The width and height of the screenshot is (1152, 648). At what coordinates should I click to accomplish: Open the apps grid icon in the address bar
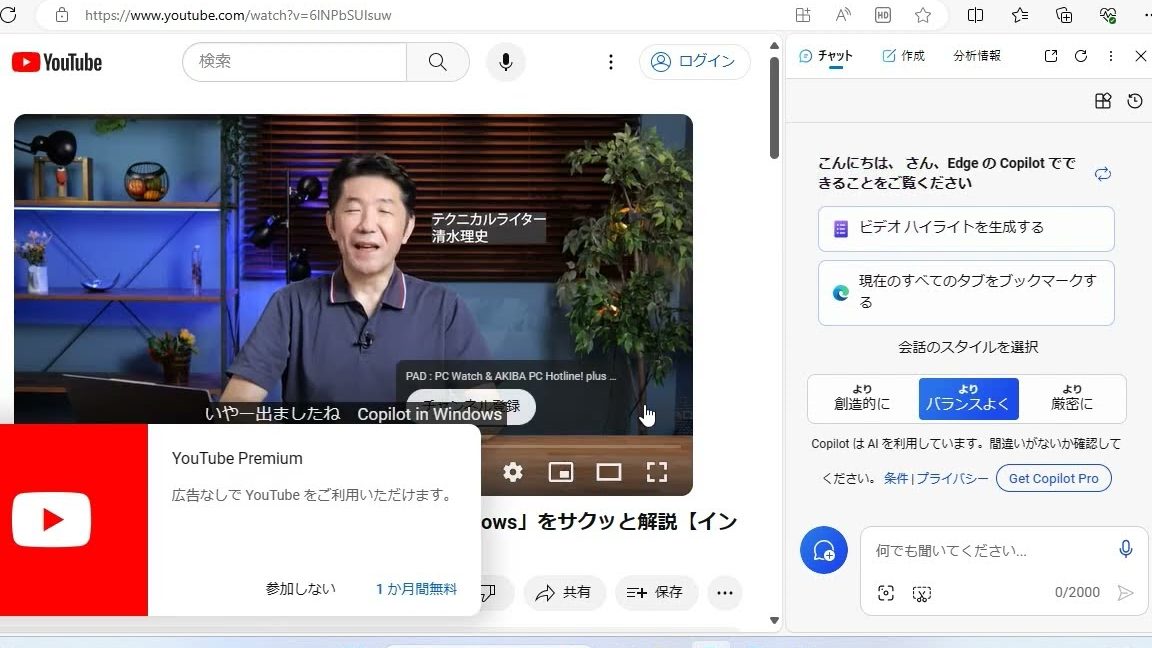point(803,15)
